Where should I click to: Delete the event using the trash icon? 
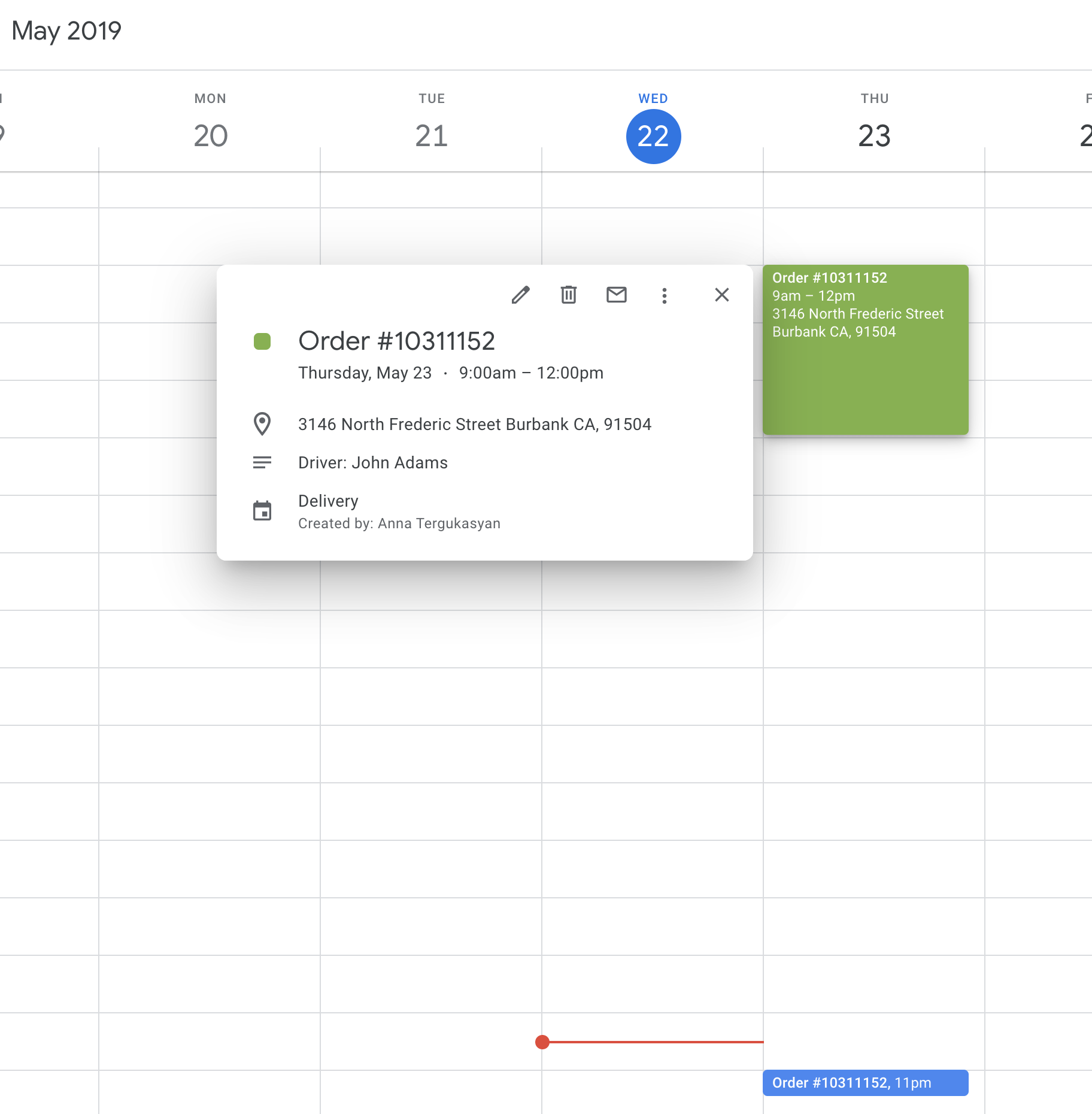coord(569,295)
